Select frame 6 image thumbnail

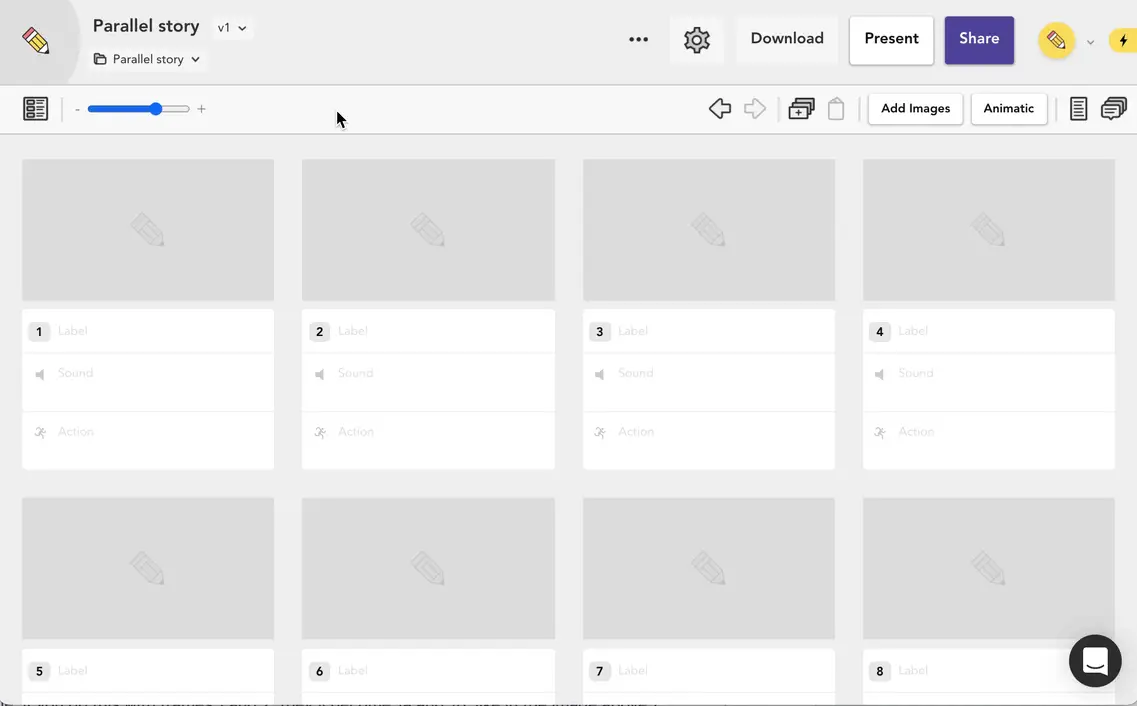click(x=428, y=568)
